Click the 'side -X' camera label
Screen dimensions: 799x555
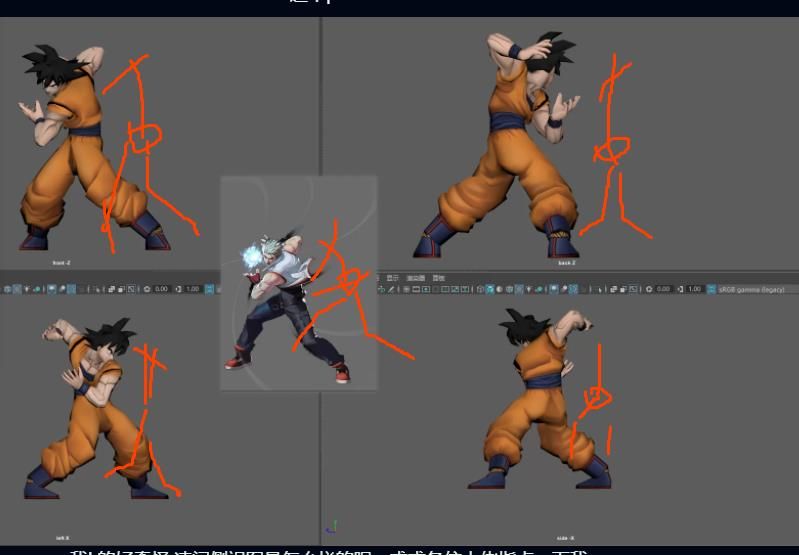pos(566,538)
